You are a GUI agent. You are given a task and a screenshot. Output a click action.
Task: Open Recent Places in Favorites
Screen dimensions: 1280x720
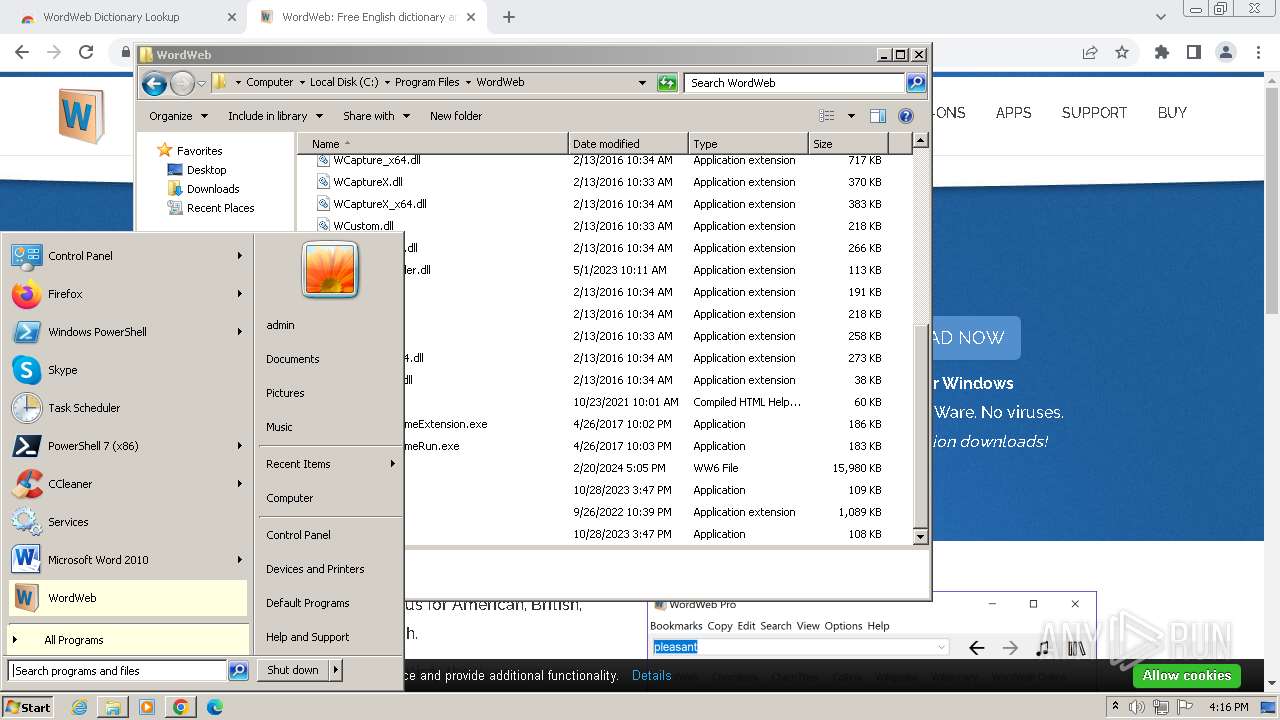point(220,208)
